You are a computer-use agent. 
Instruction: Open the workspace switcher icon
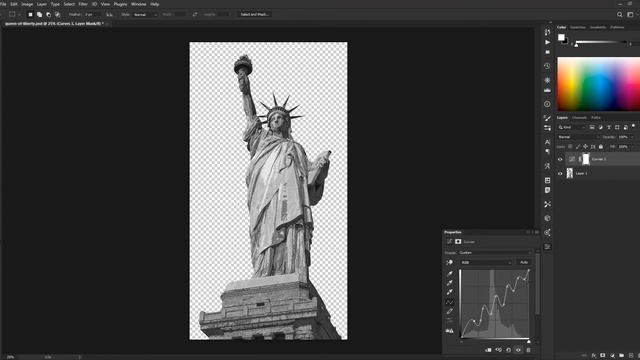click(x=630, y=14)
